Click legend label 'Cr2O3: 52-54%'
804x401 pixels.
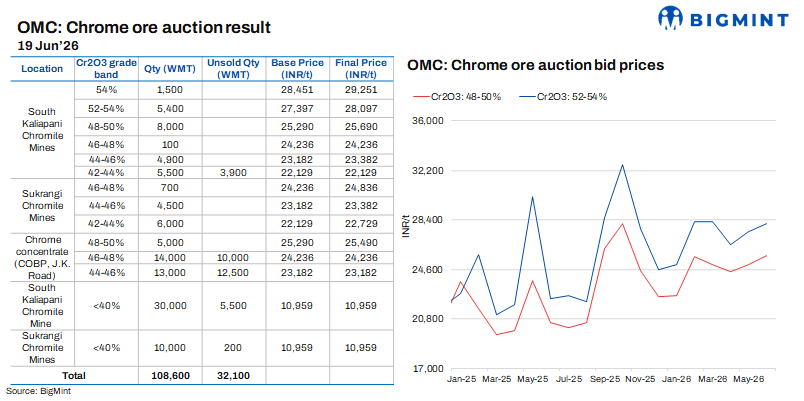point(572,96)
